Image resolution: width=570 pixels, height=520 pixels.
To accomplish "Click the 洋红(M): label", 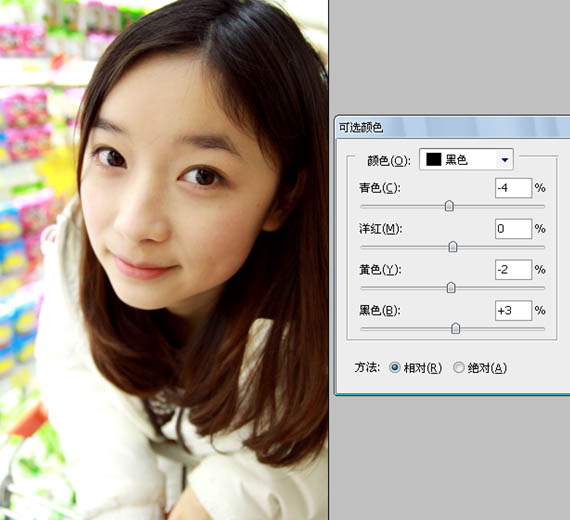I will pyautogui.click(x=380, y=229).
